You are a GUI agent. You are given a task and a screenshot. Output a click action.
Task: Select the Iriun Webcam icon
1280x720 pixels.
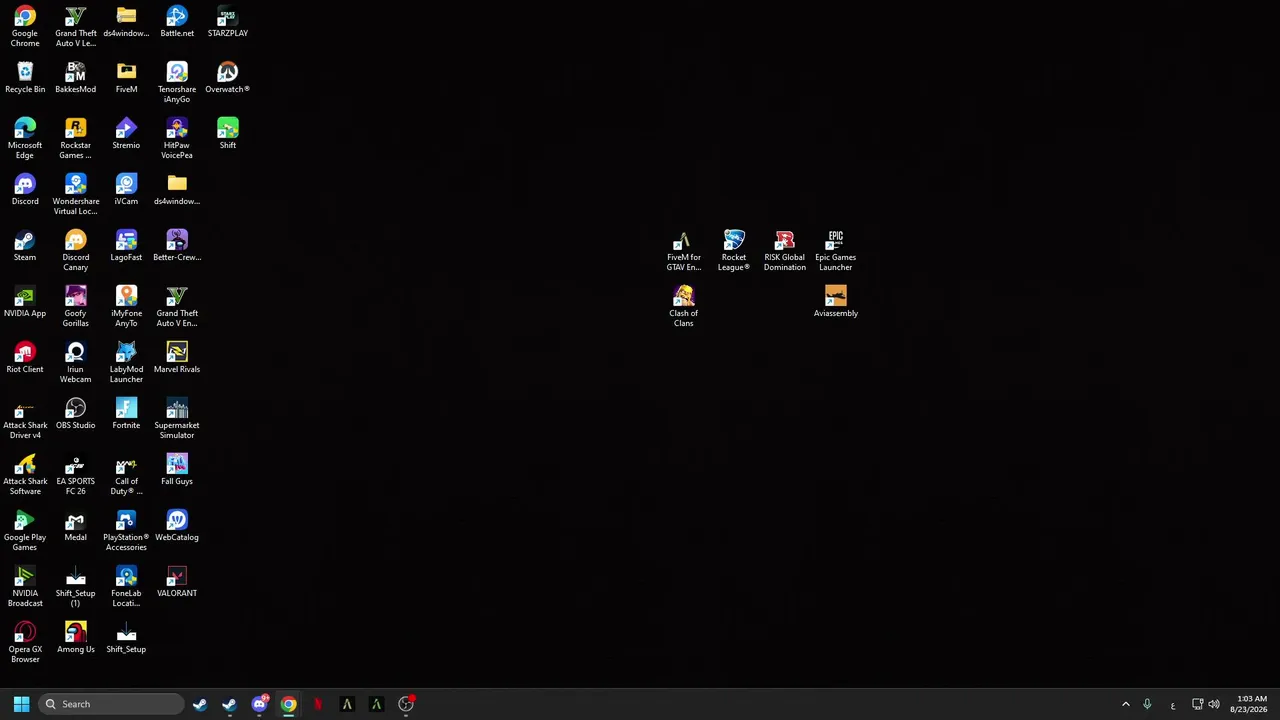[76, 363]
